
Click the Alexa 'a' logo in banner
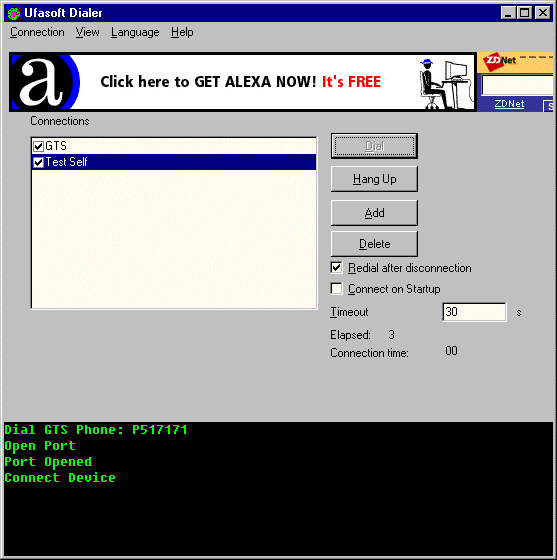[45, 82]
